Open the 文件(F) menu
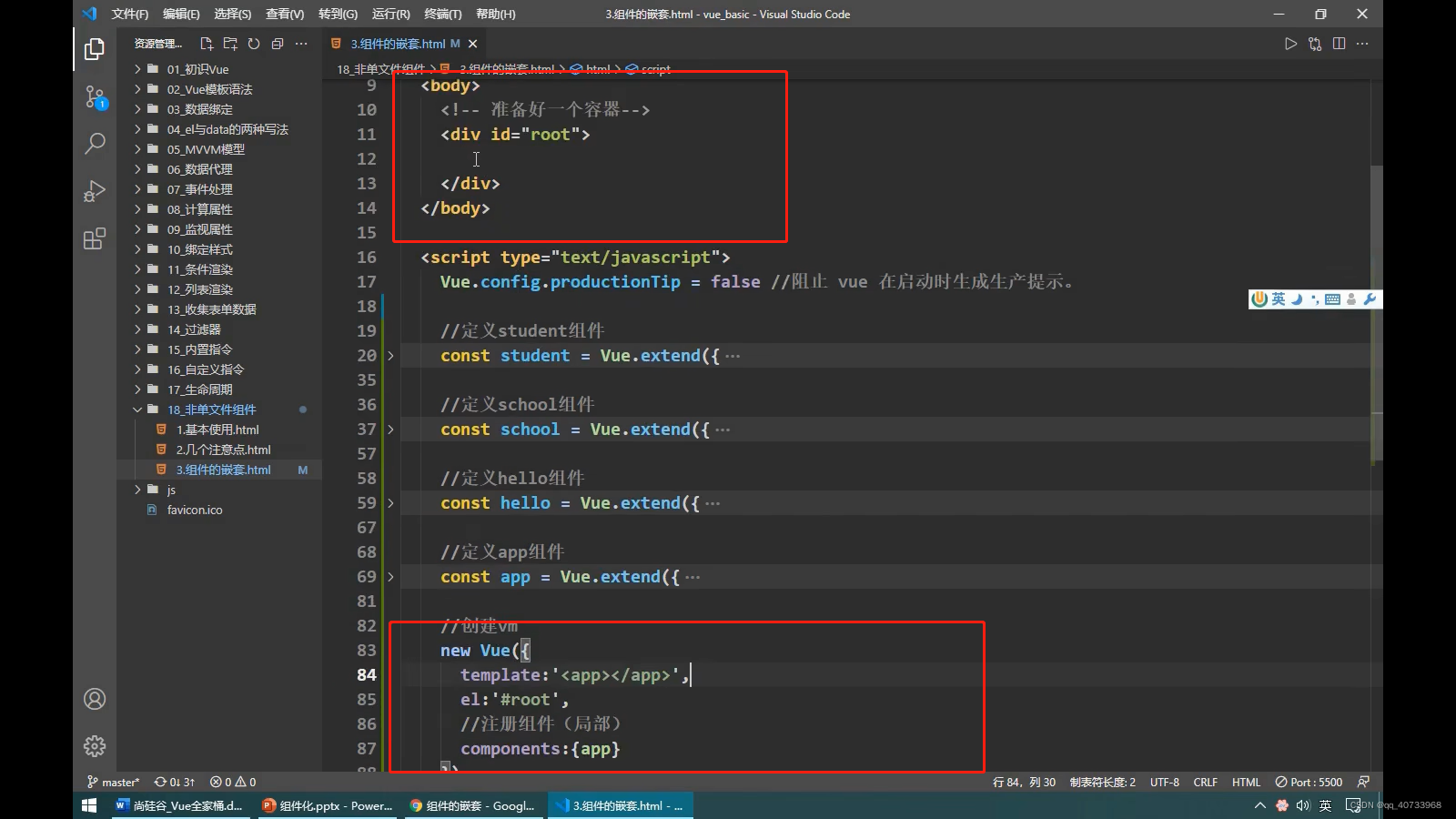 [130, 14]
